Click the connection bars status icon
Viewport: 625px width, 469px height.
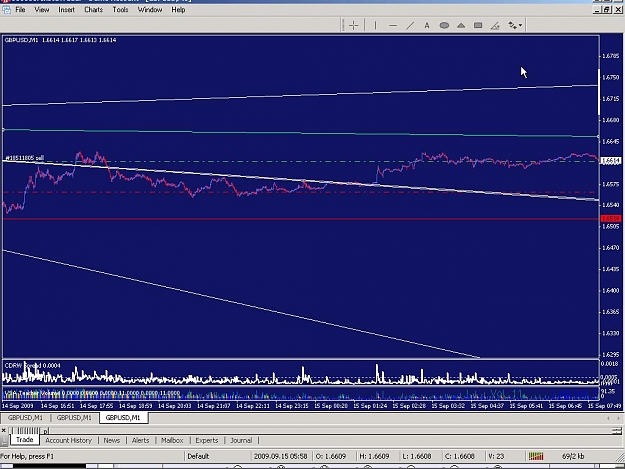(536, 456)
